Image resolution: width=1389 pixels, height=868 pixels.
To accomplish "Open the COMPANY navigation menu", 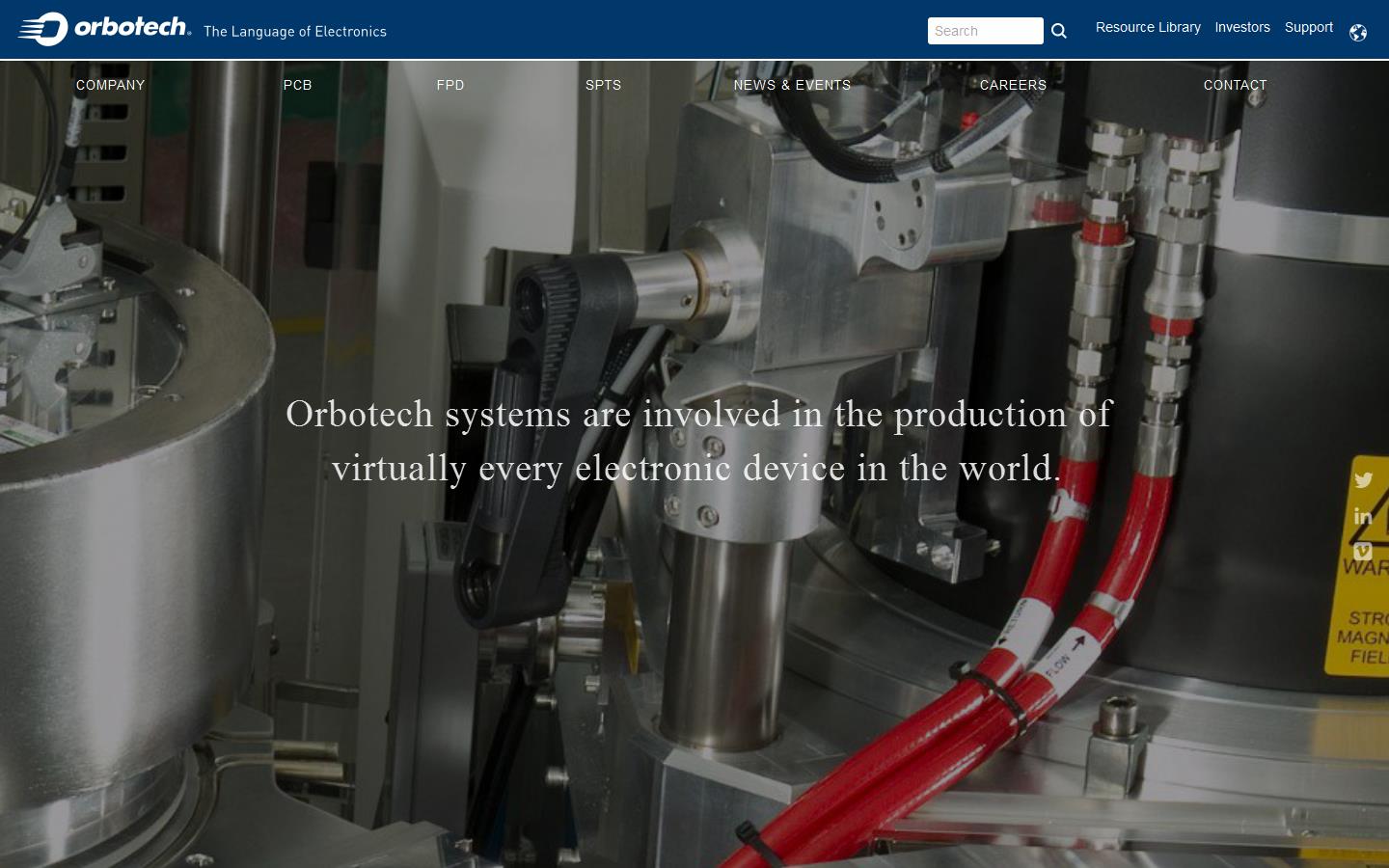I will 110,85.
